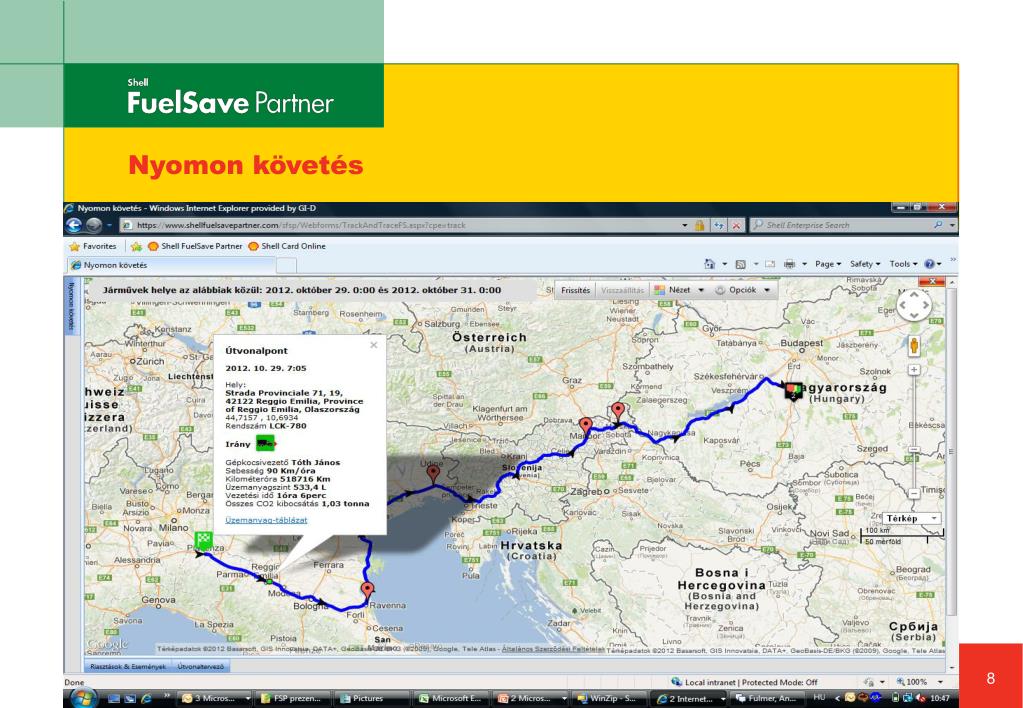Open the FSP prezen... taskbar item
The width and height of the screenshot is (1023, 708).
click(294, 698)
